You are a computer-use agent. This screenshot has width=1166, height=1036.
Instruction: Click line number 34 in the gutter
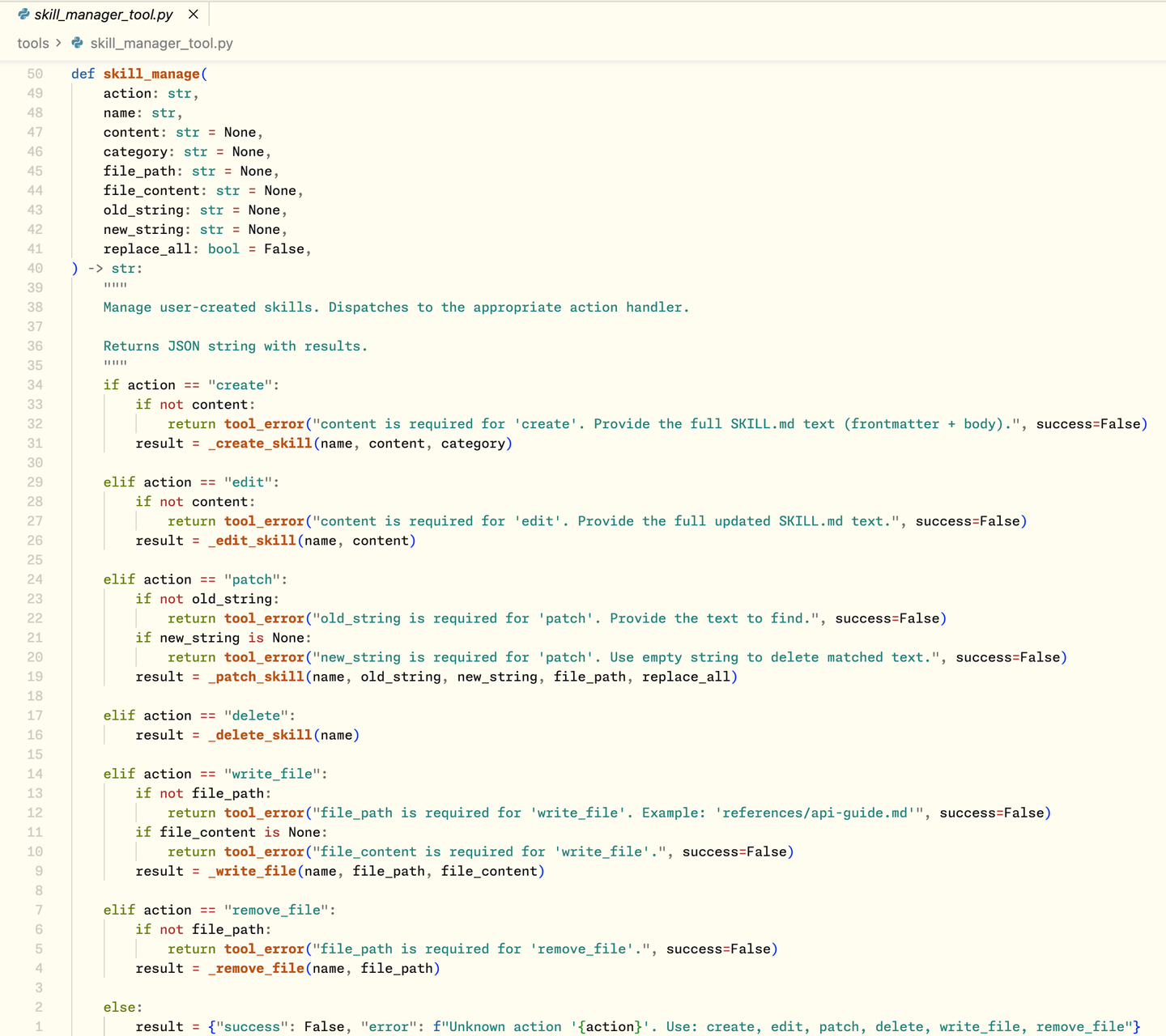(x=35, y=384)
